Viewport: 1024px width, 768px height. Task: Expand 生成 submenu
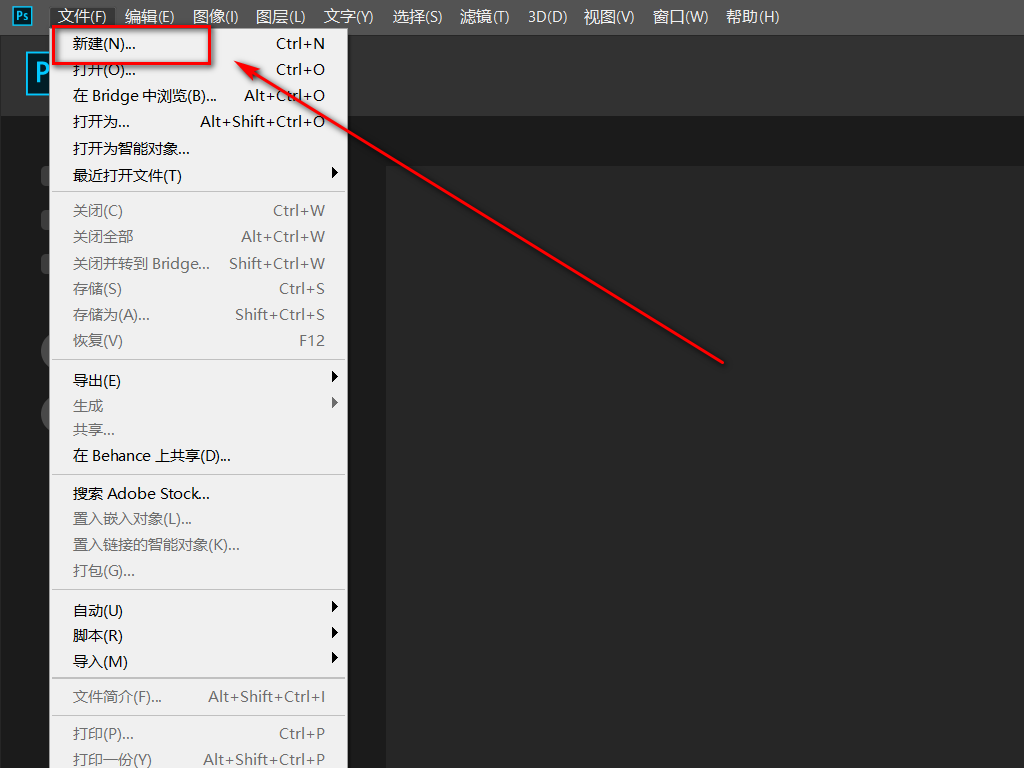199,406
